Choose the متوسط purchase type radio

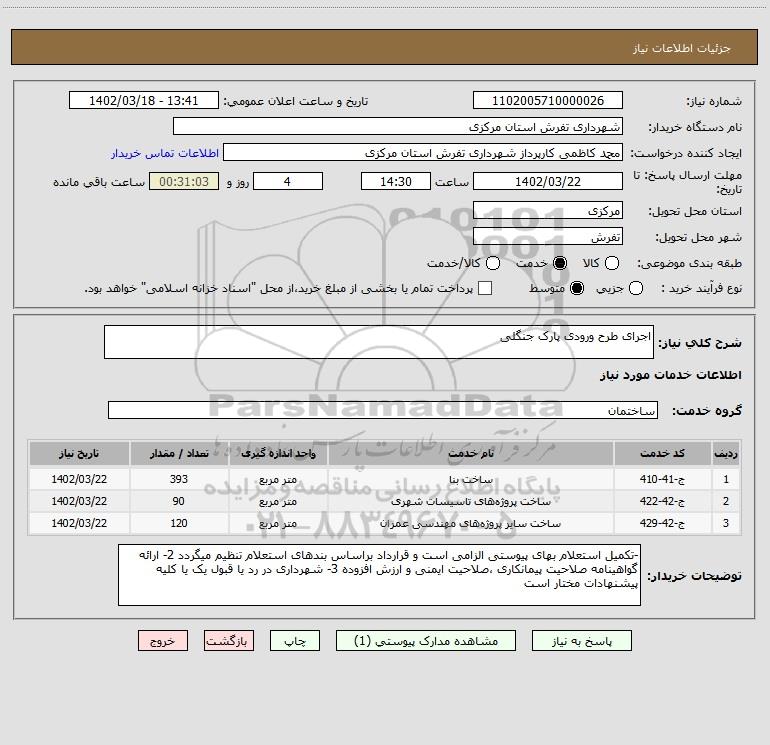[577, 288]
